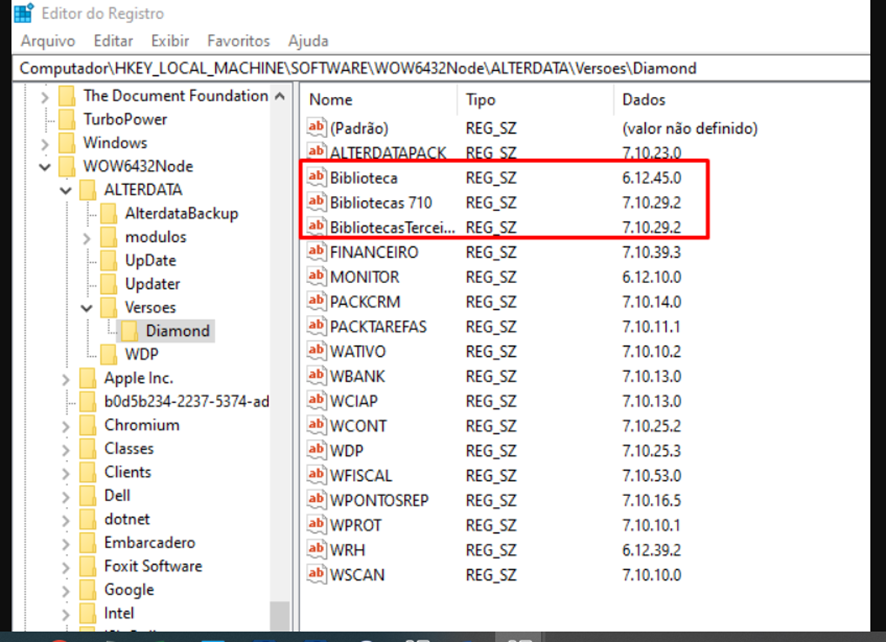Expand the Classes key
The width and height of the screenshot is (886, 642).
pyautogui.click(x=66, y=450)
